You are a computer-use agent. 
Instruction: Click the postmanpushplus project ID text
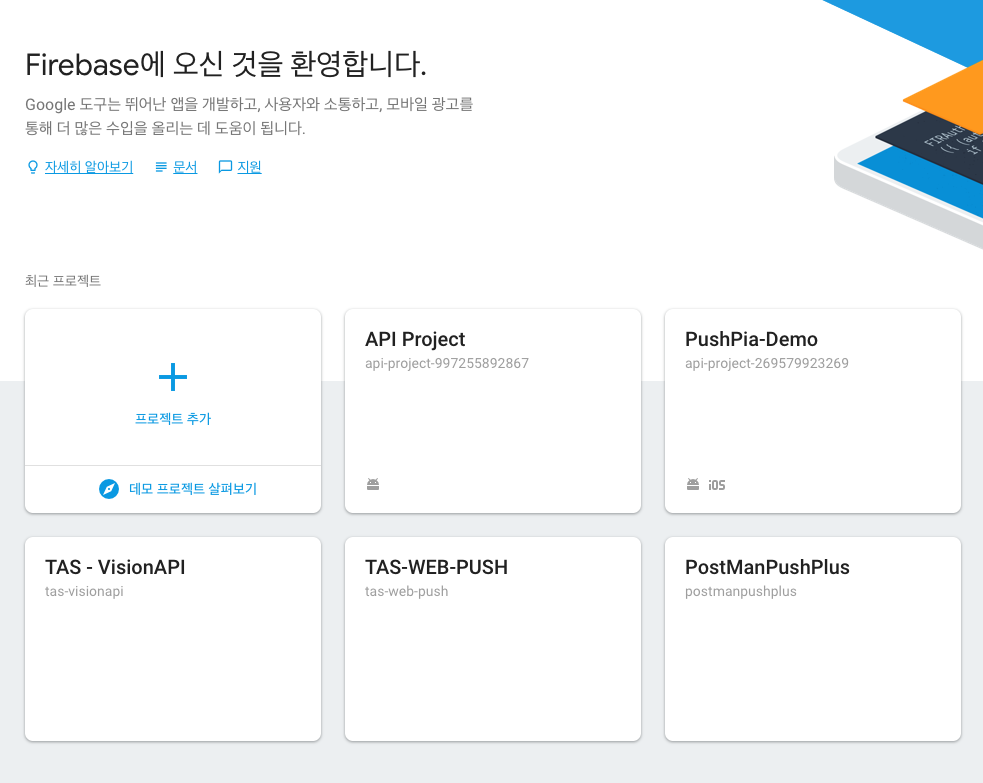pyautogui.click(x=740, y=591)
